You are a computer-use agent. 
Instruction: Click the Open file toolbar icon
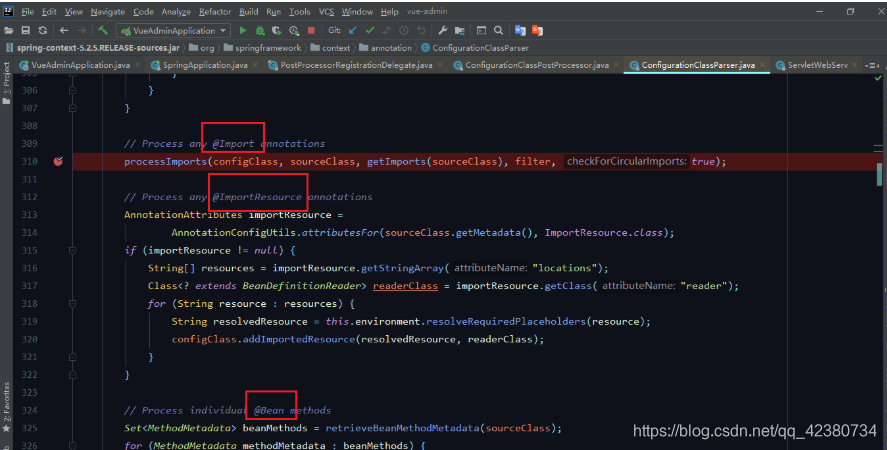pos(9,31)
